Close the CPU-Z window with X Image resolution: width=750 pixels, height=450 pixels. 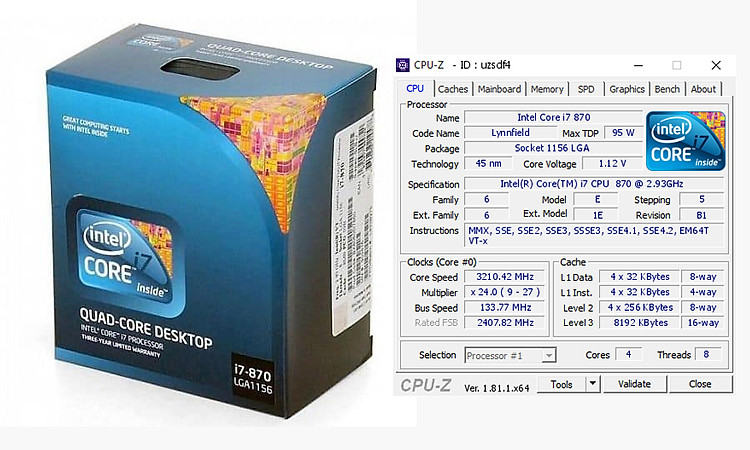pyautogui.click(x=716, y=65)
